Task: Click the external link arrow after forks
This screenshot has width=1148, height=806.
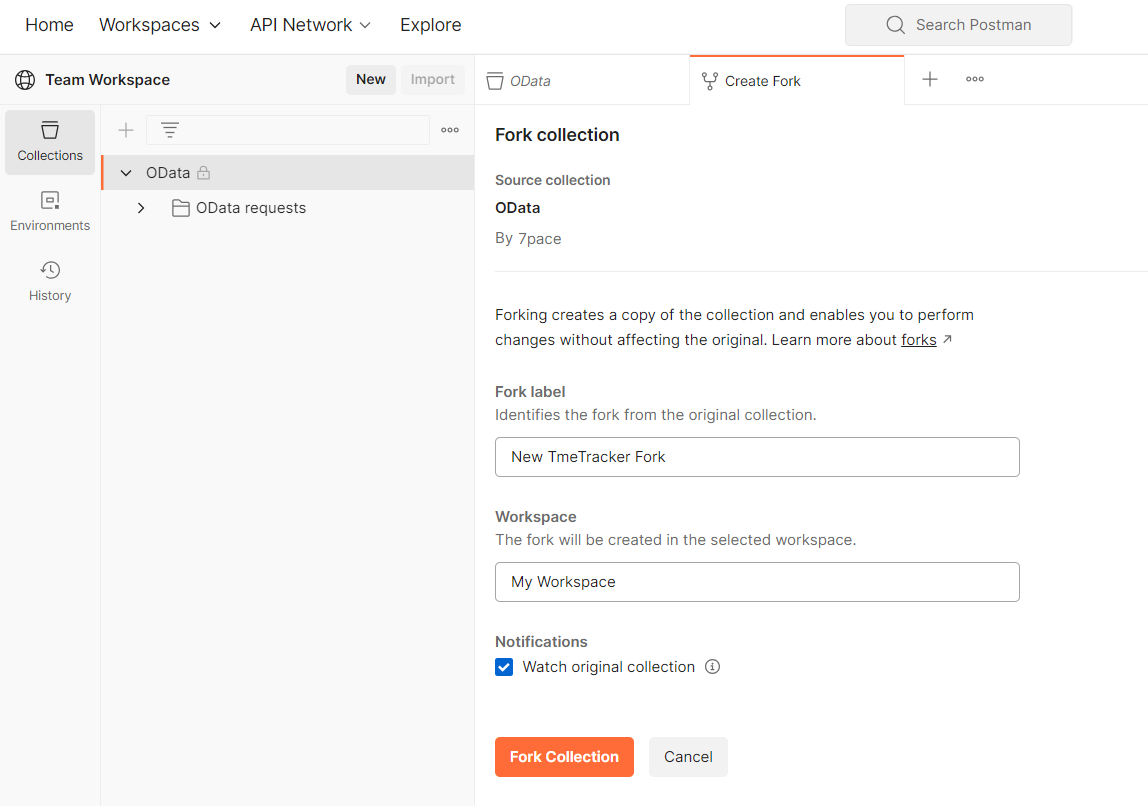Action: (x=947, y=340)
